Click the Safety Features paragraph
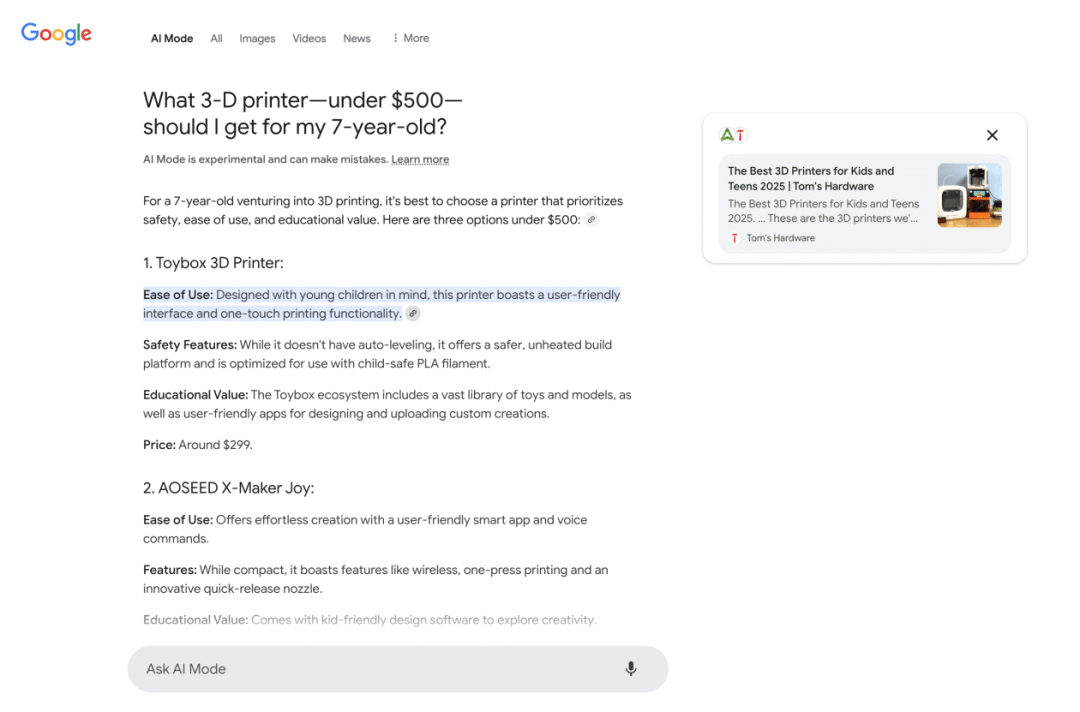 tap(377, 354)
